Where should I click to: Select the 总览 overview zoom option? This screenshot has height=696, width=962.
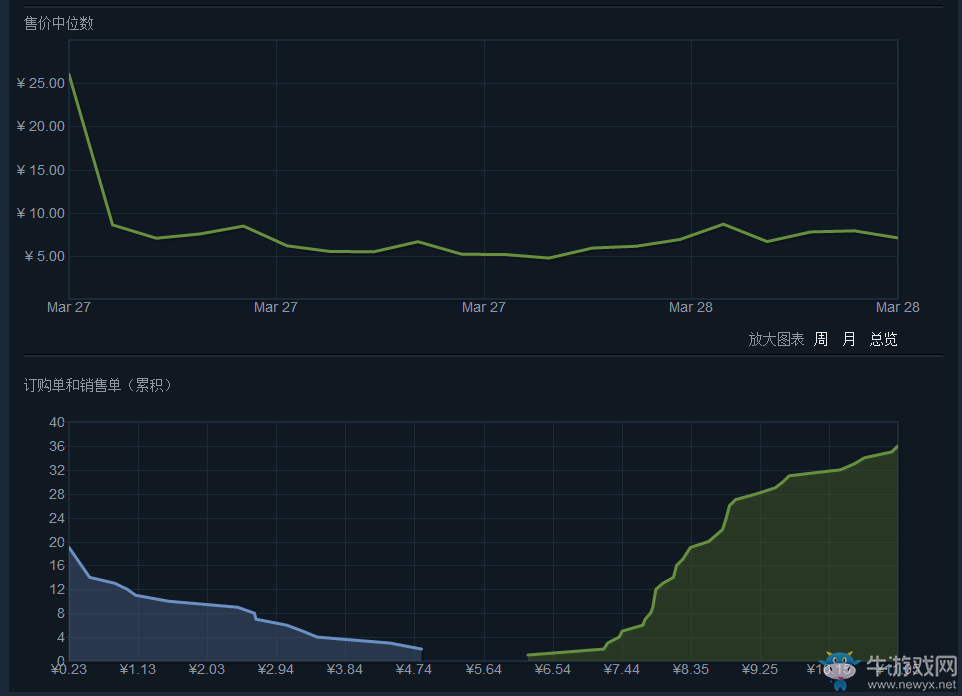883,339
